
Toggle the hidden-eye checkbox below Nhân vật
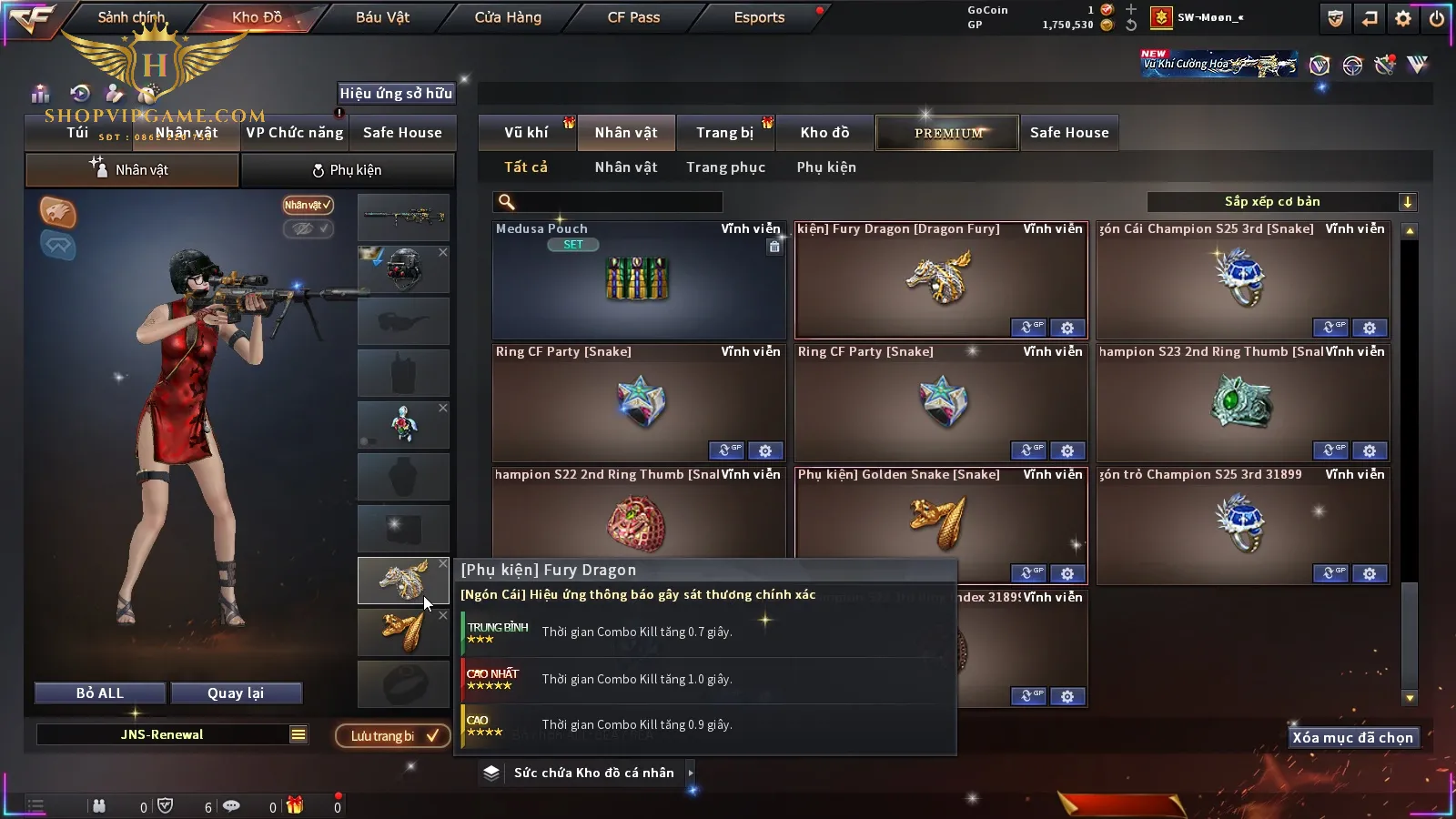pos(308,228)
